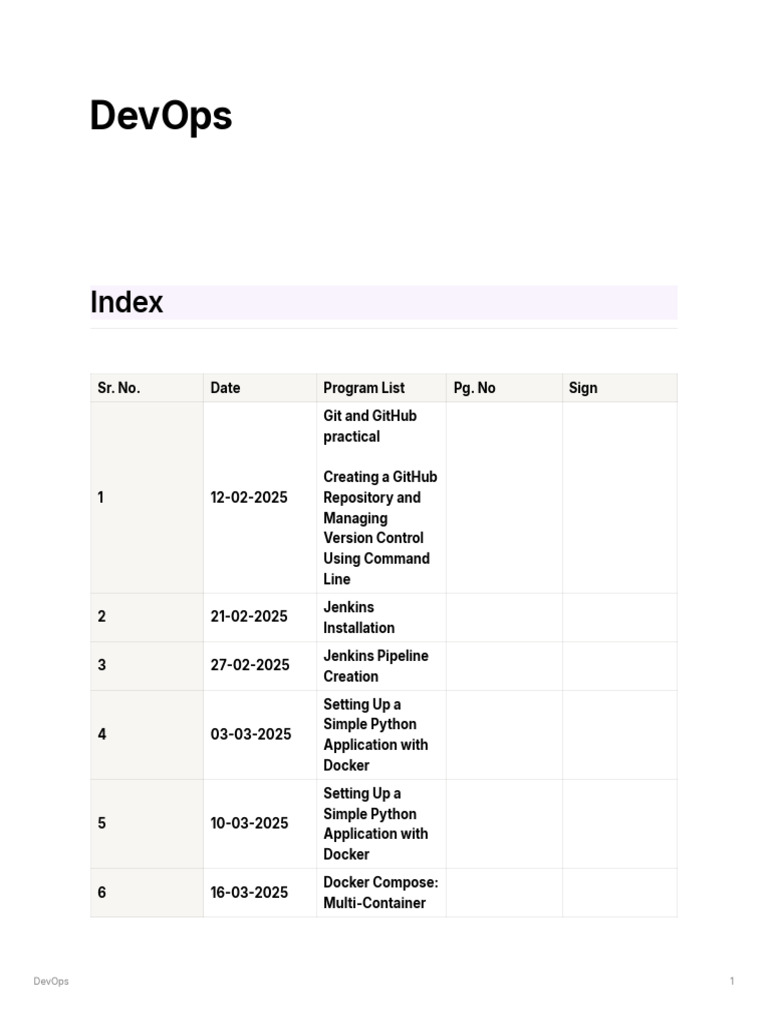Click the Jenkins Pipeline Creation entry
This screenshot has height=1024, width=768.
[375, 666]
